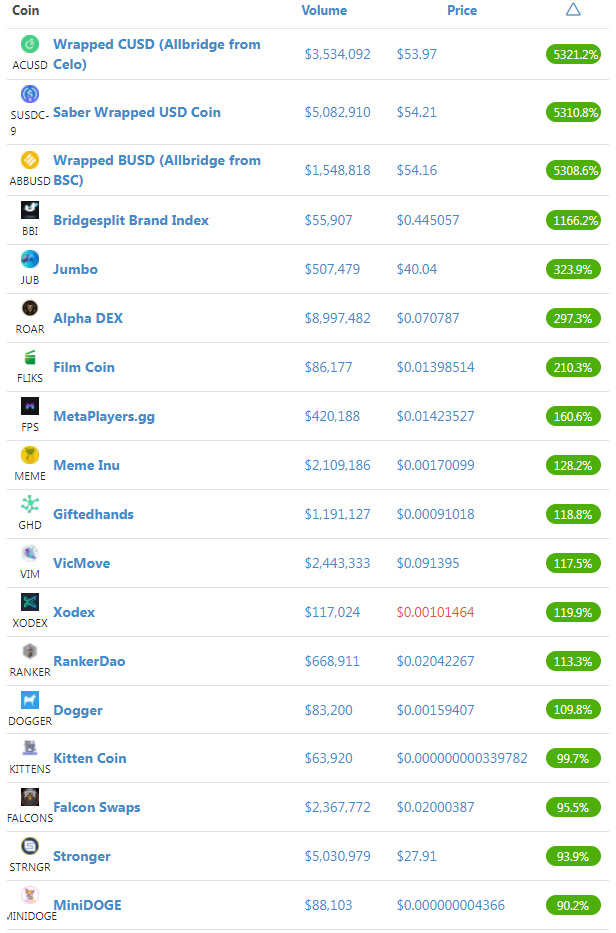Click the Jumbo JUB coin icon
This screenshot has width=616, height=933.
point(30,259)
